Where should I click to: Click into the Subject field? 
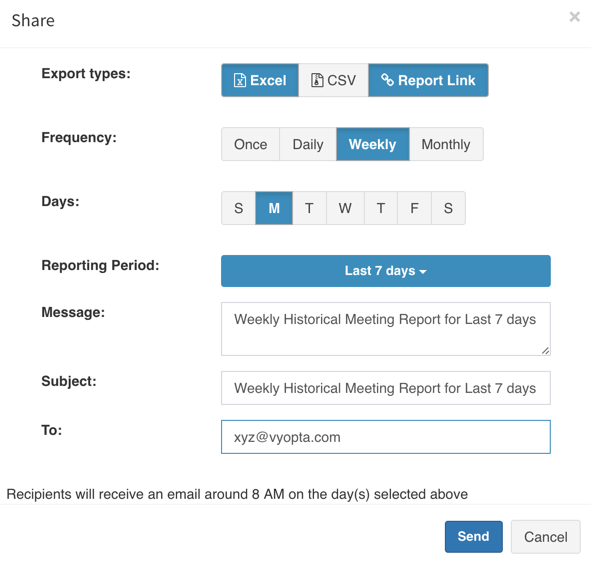(386, 388)
